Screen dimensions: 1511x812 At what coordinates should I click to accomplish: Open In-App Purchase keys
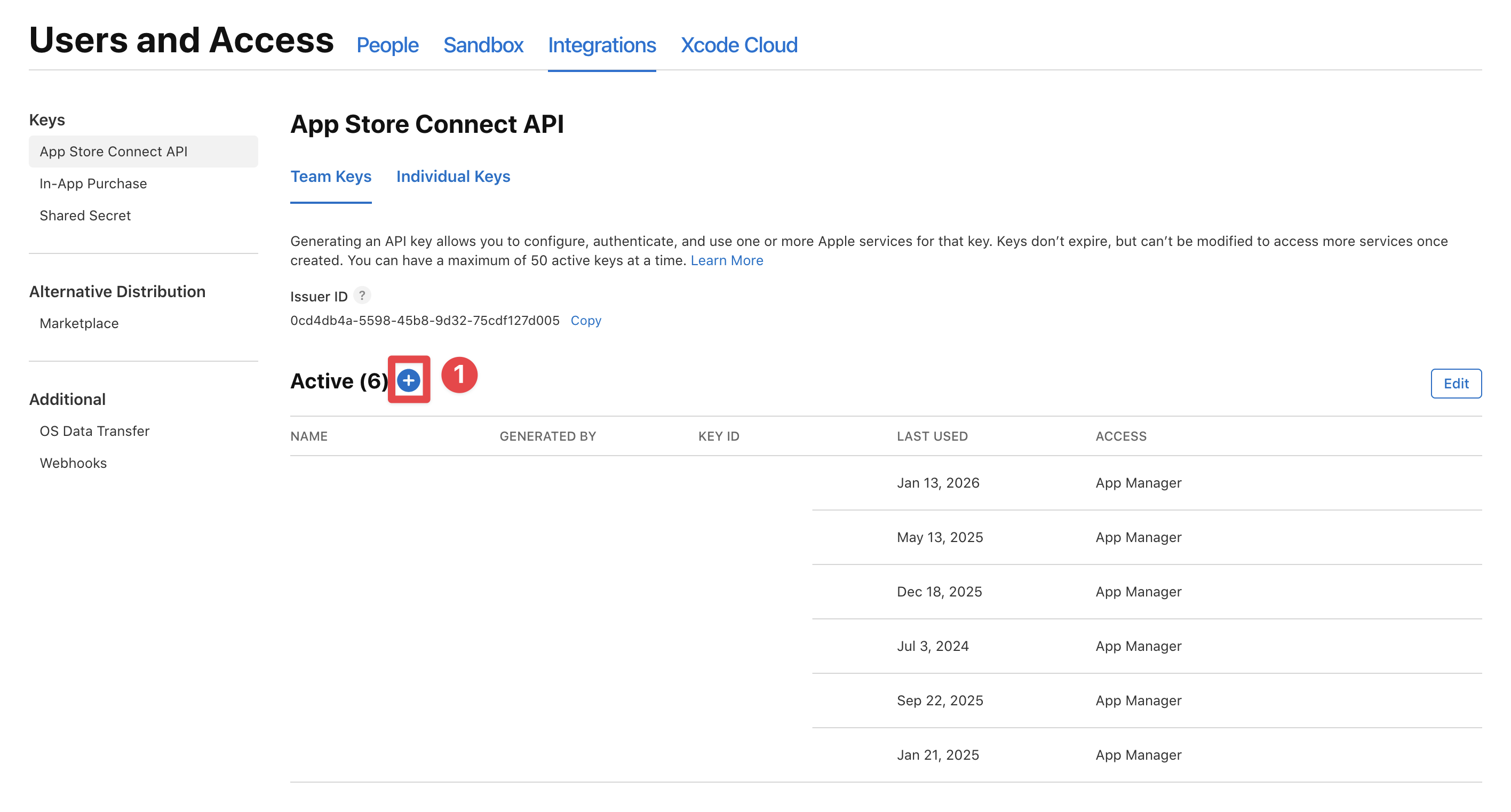(x=93, y=183)
